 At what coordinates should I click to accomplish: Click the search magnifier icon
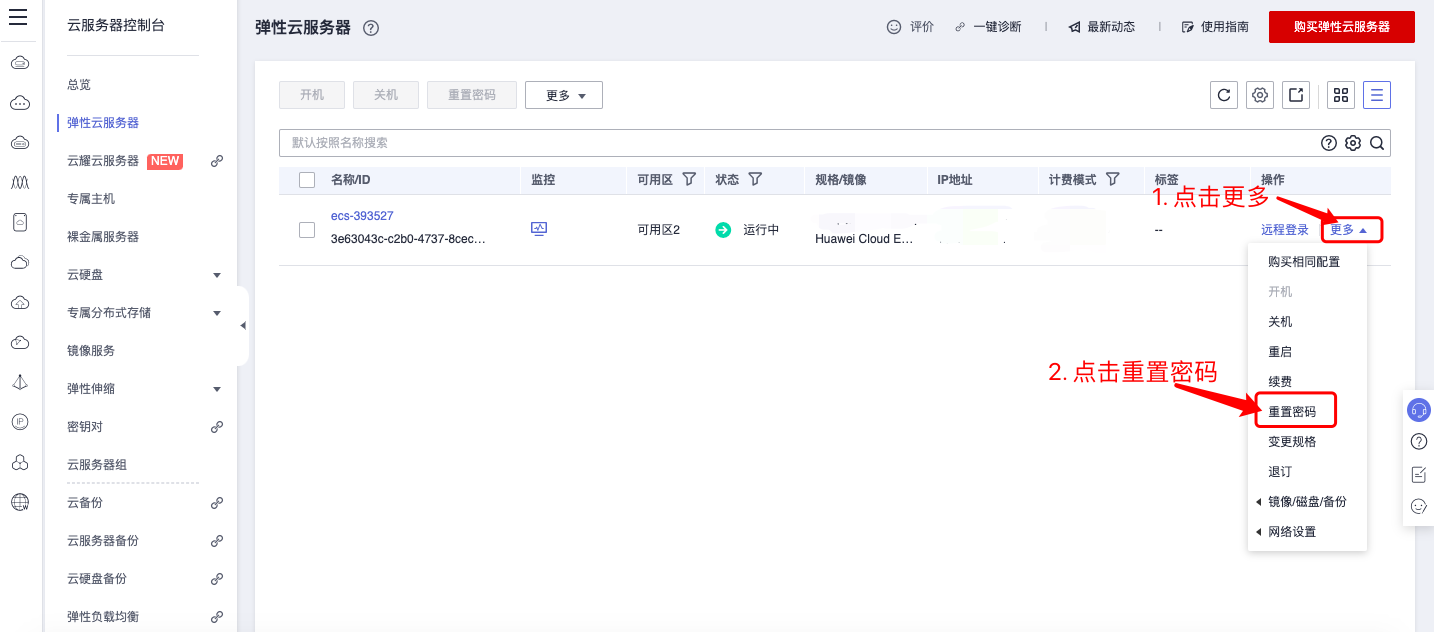(1377, 143)
